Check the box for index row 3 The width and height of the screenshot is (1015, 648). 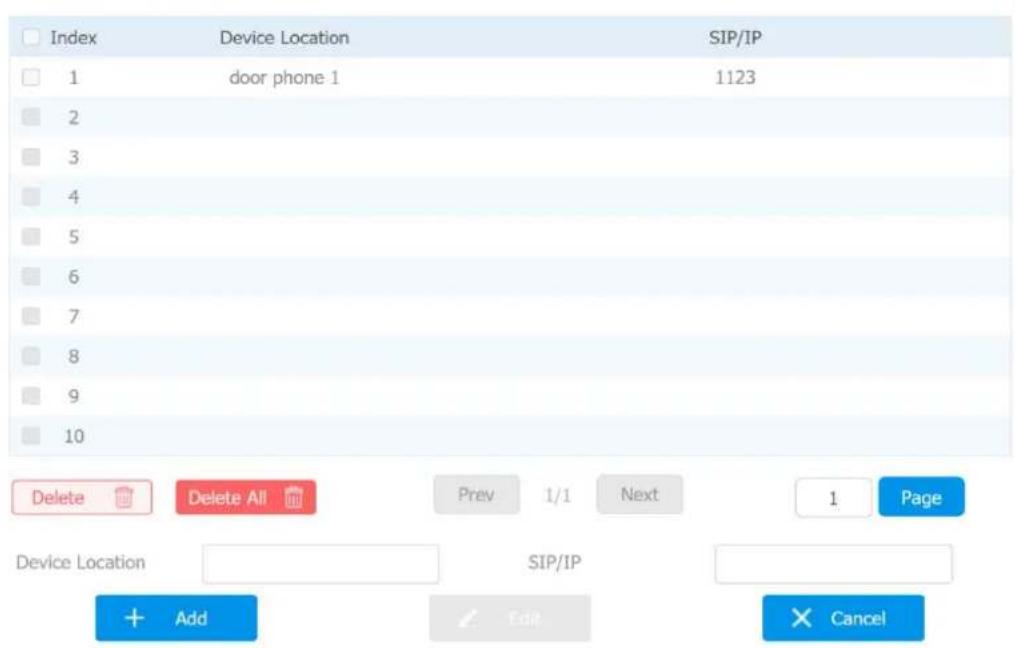31,157
